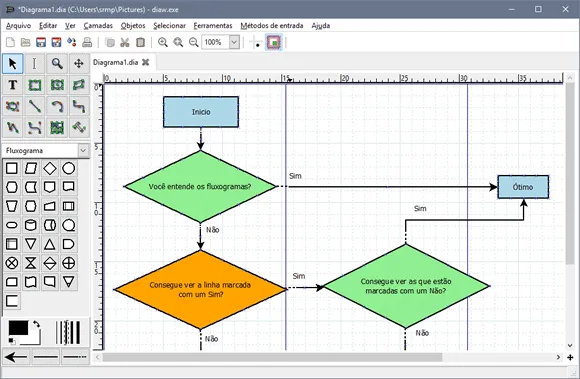Close the Diagrama1.dia tab
580x379 pixels.
point(146,62)
